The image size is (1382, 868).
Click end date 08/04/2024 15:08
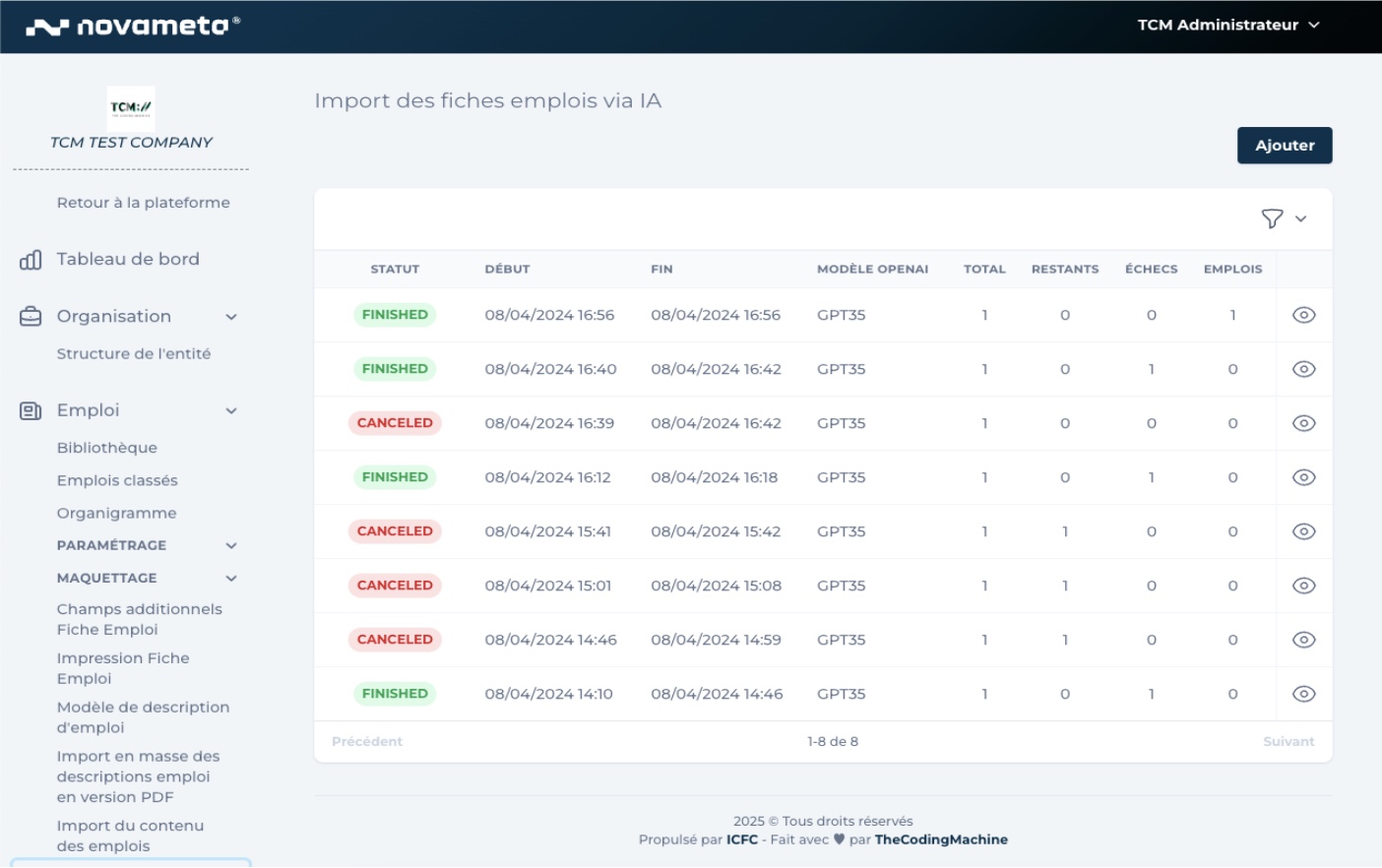pyautogui.click(x=716, y=586)
